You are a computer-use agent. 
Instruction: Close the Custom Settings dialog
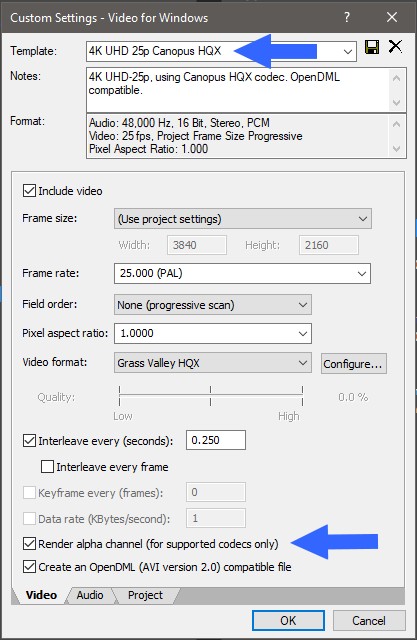(x=392, y=17)
